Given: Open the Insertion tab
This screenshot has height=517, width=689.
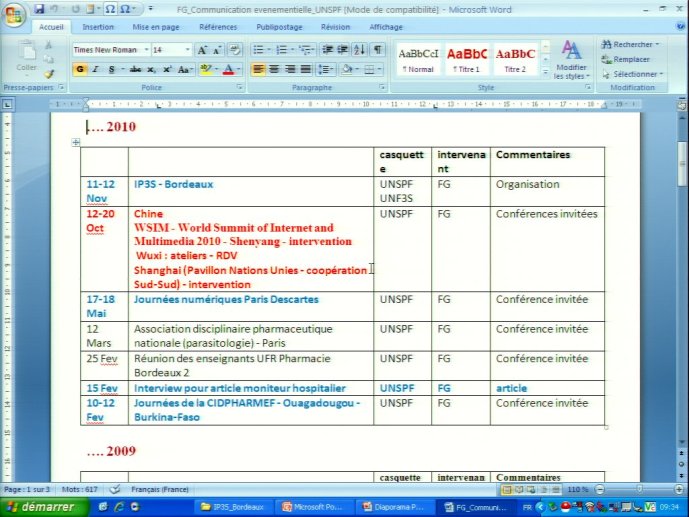Looking at the screenshot, I should click(98, 27).
